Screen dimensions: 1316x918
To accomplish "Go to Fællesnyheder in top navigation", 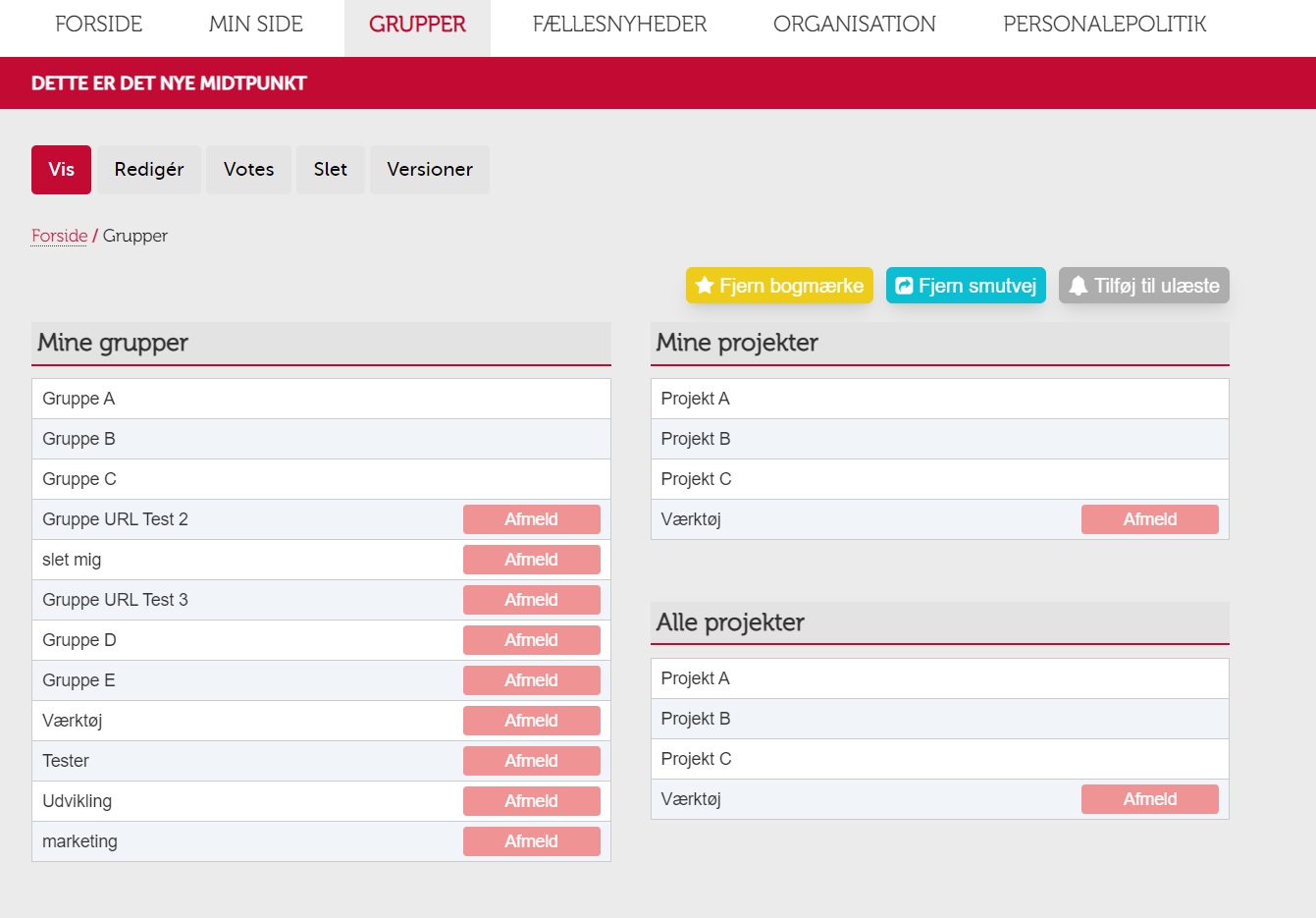I will pyautogui.click(x=619, y=25).
